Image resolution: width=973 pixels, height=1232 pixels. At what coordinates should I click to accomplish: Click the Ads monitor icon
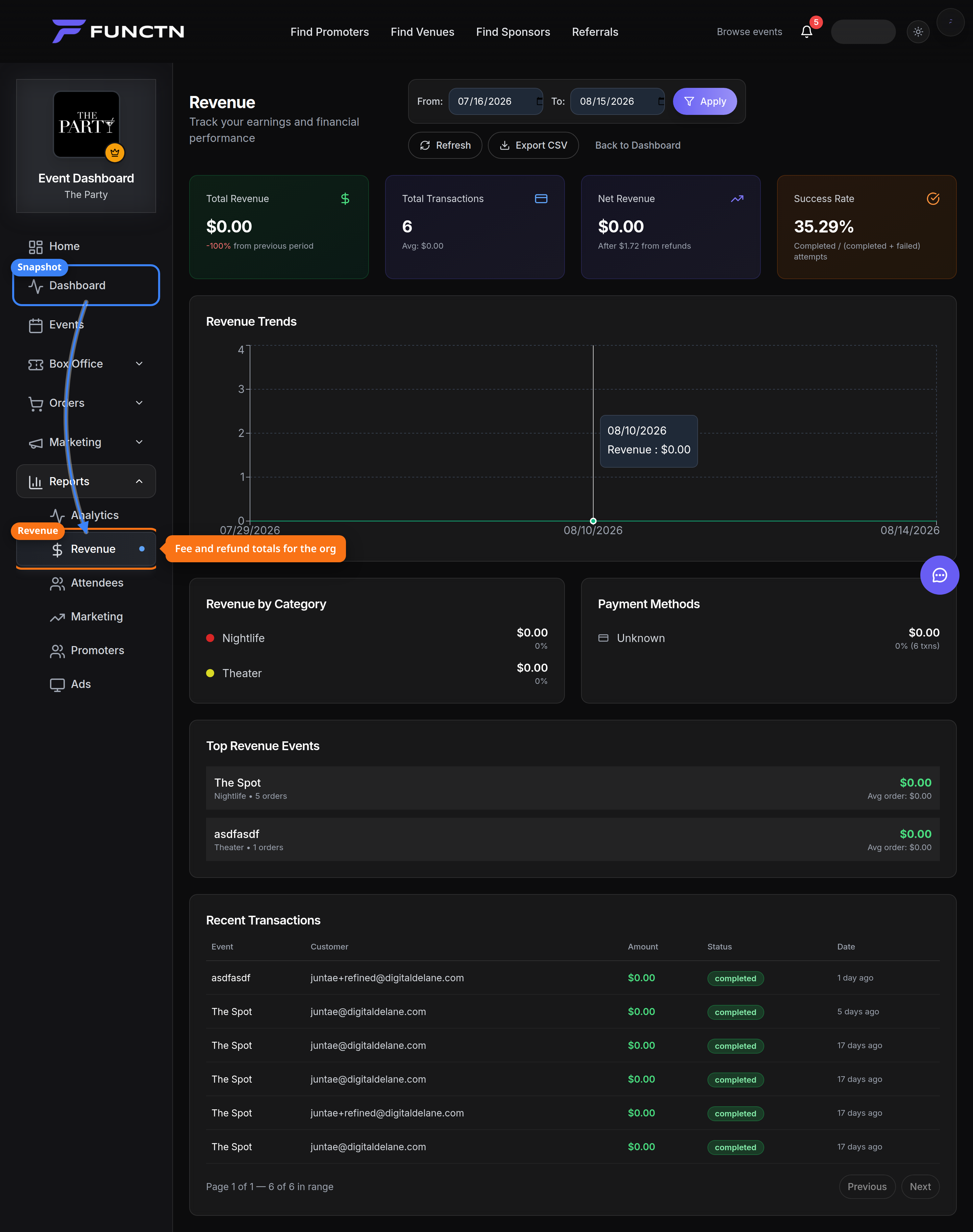(x=57, y=684)
